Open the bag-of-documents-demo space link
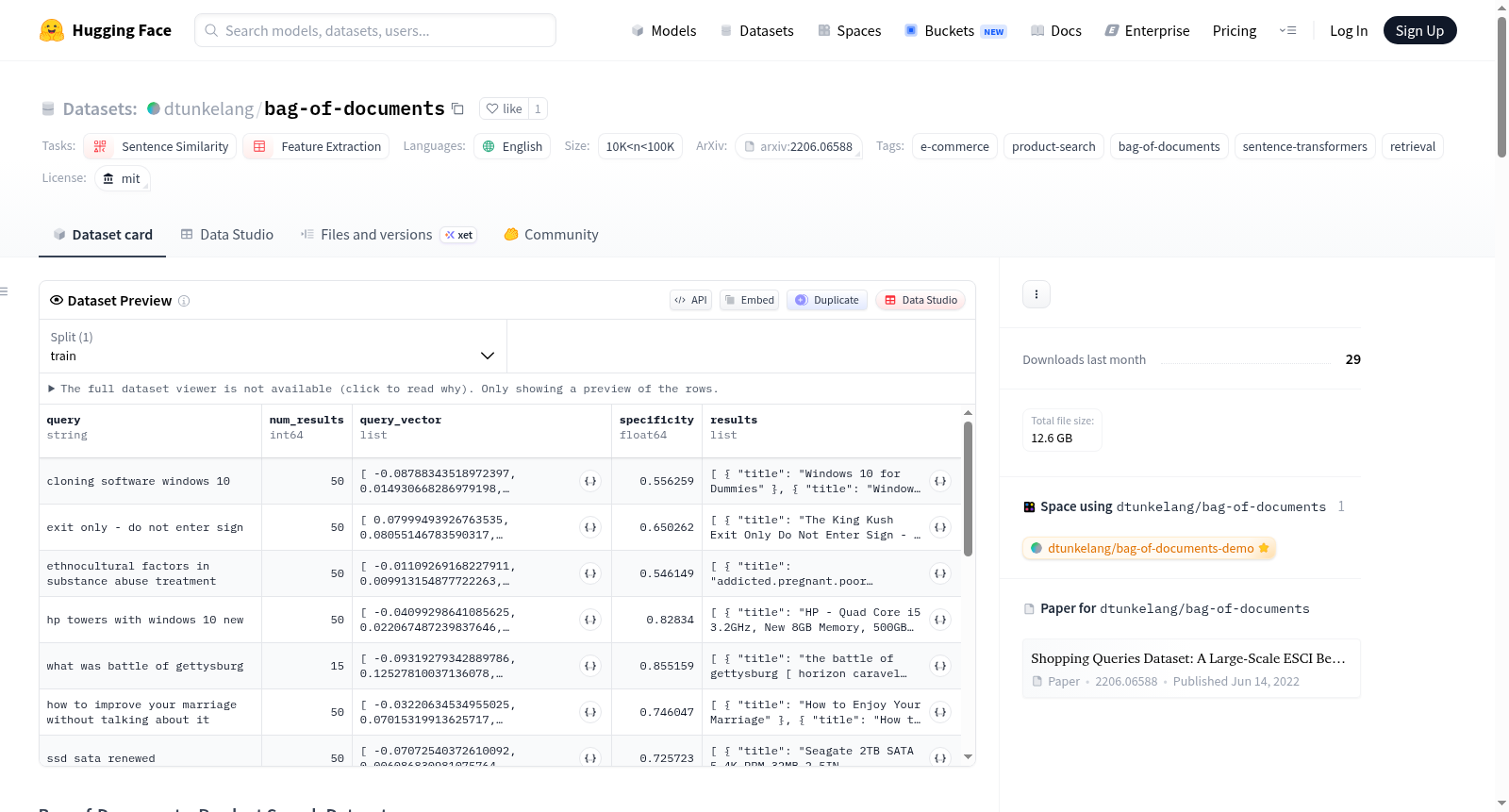This screenshot has width=1509, height=812. (x=1149, y=548)
